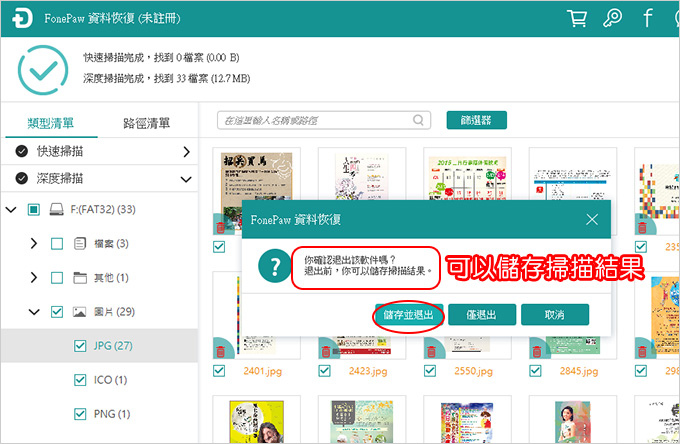Click the 僅退出 exit only button
The image size is (680, 444).
click(482, 314)
